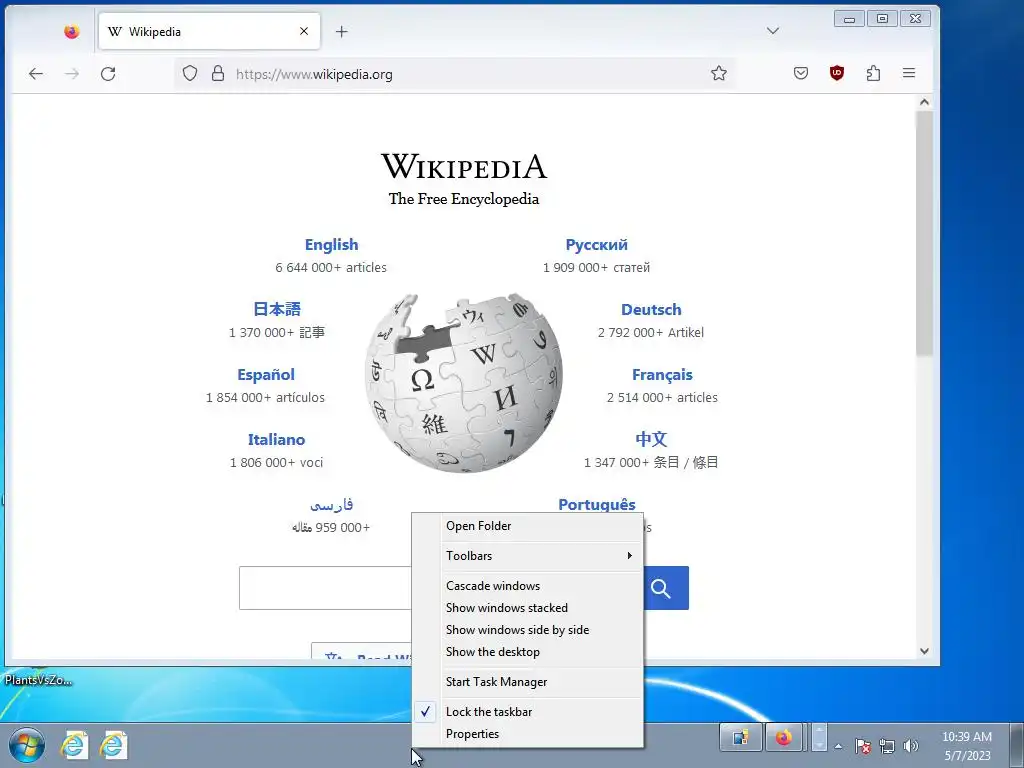Viewport: 1024px width, 768px height.
Task: Open the Italiano Wikipedia link
Action: [x=276, y=440]
